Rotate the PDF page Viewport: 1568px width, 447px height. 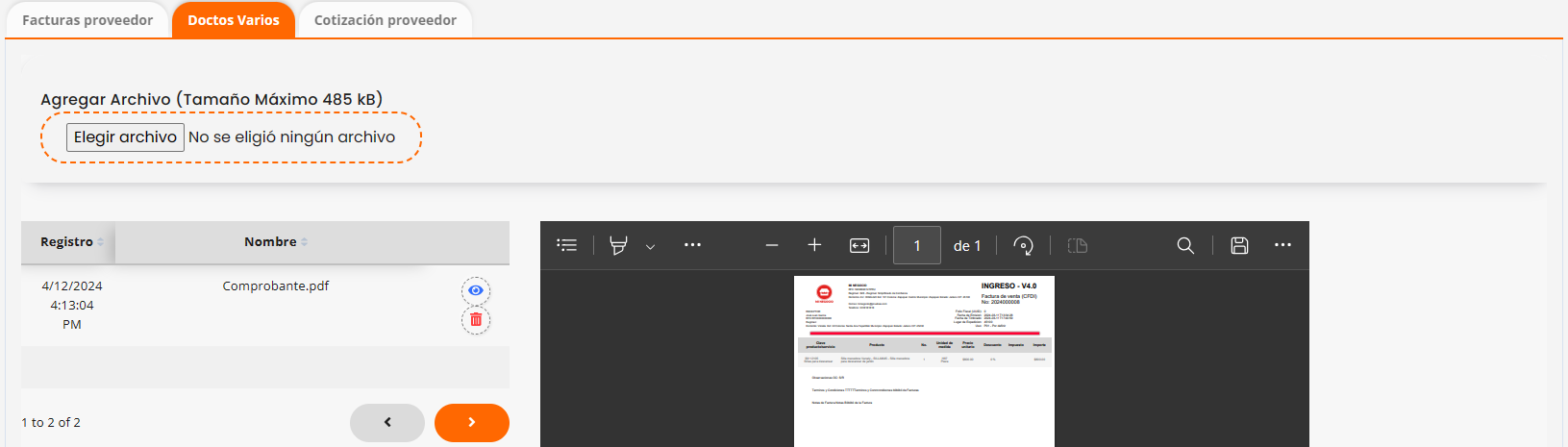click(x=1023, y=245)
